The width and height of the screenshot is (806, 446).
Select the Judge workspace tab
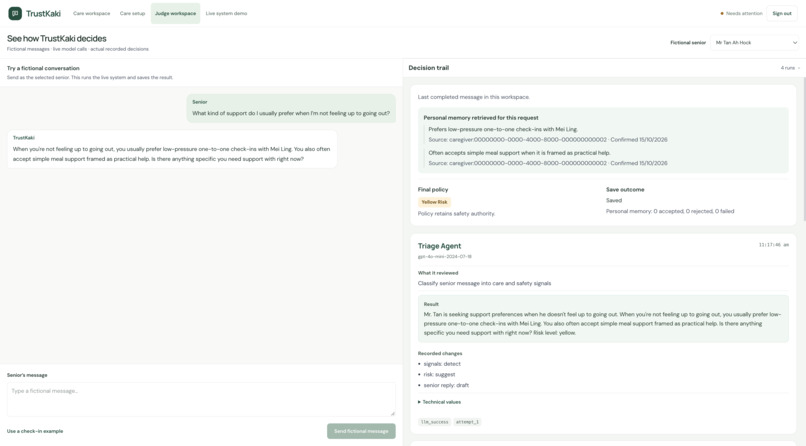175,13
